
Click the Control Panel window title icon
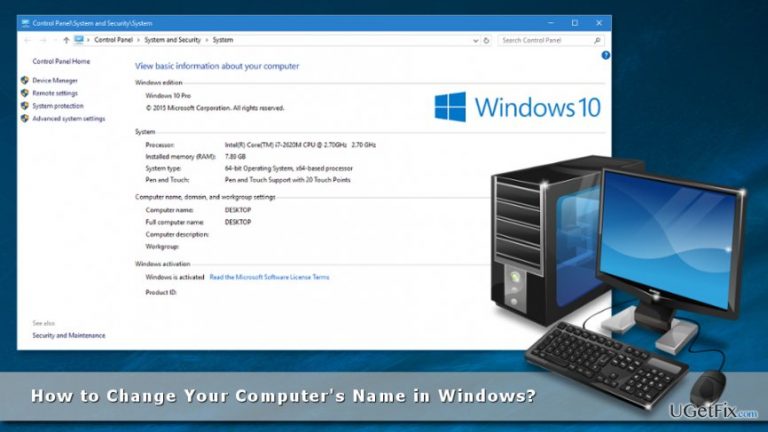(25, 23)
